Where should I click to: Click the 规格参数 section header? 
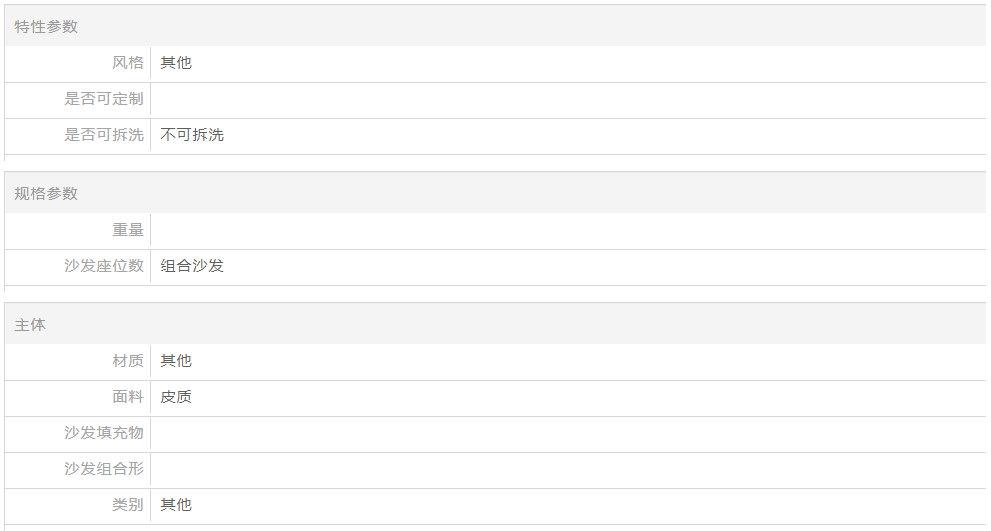tap(46, 193)
